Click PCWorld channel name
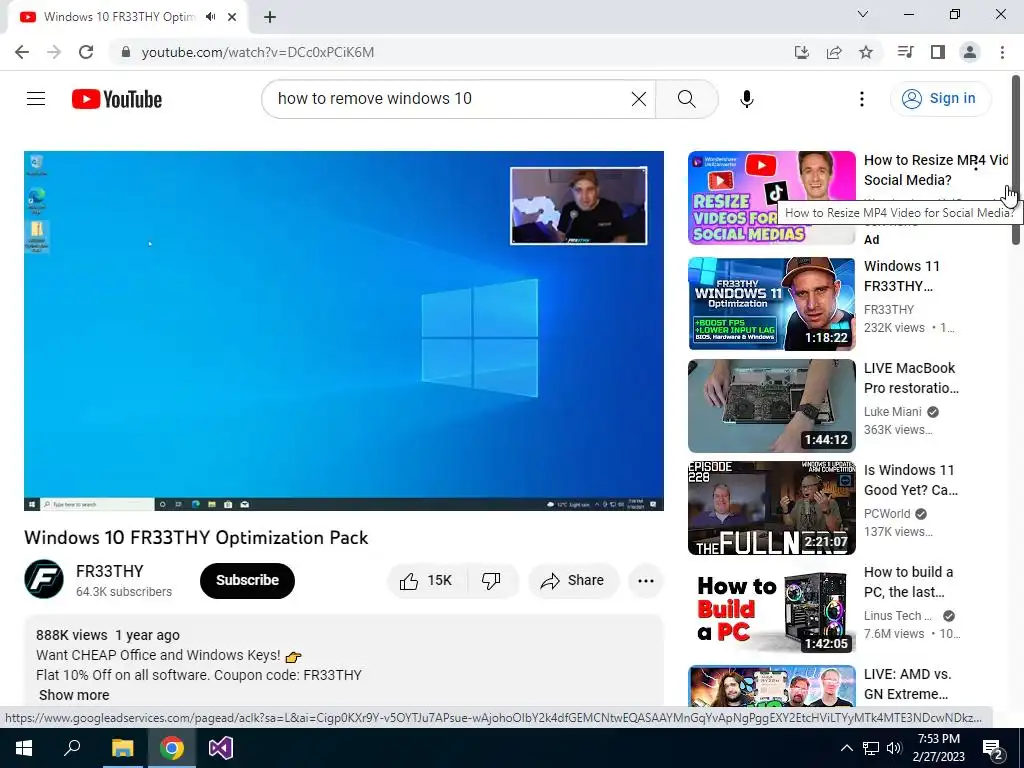1024x768 pixels. (887, 513)
